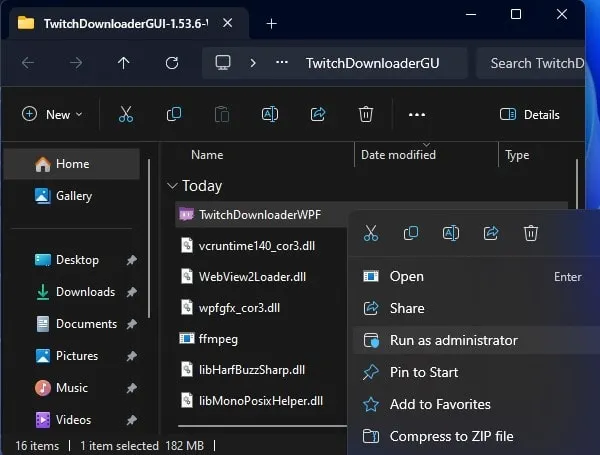Click the pin icon beside Pictures

[x=132, y=356]
